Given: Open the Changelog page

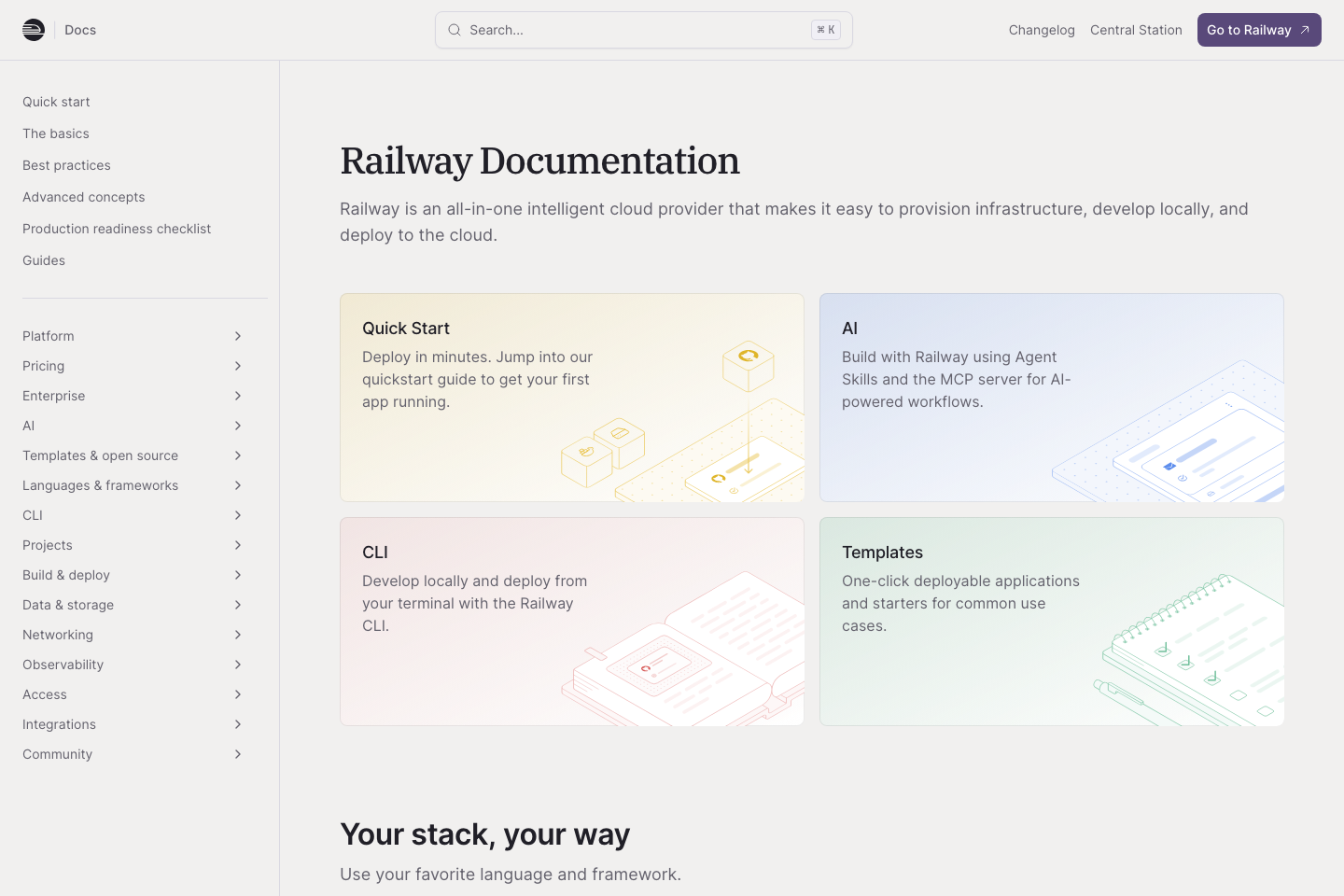Looking at the screenshot, I should 1042,29.
